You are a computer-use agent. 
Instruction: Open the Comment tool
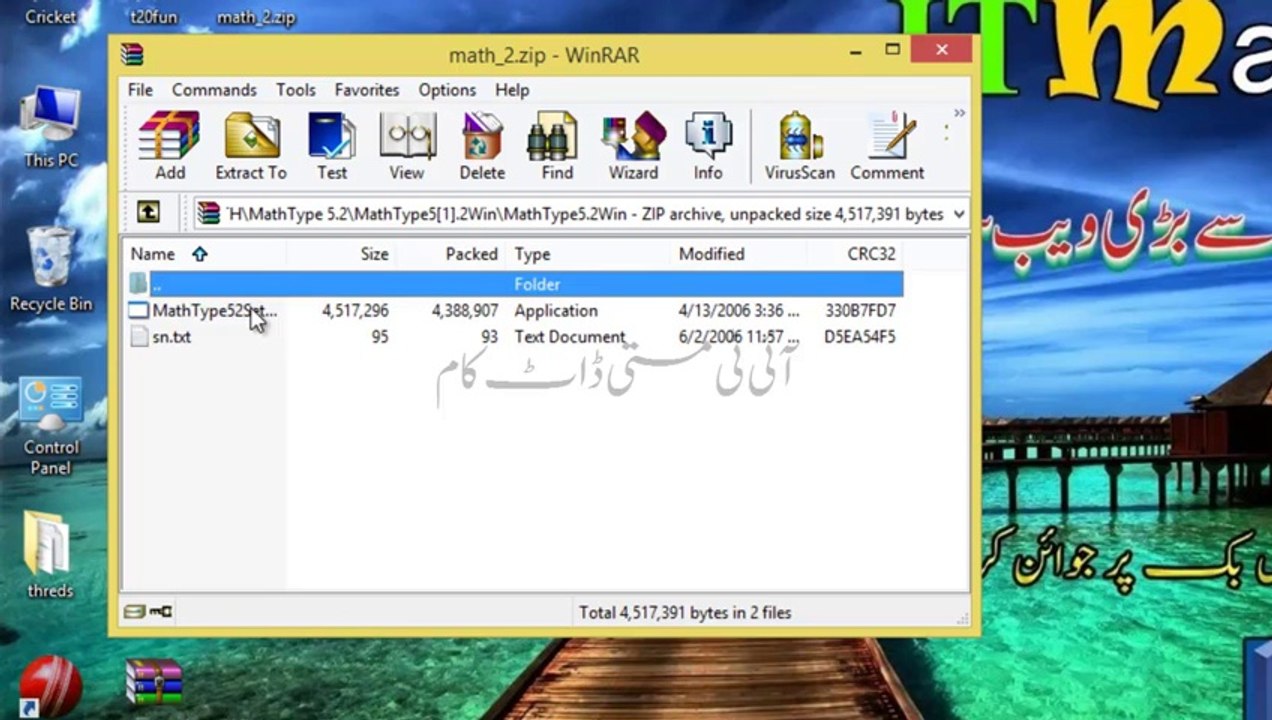[887, 146]
